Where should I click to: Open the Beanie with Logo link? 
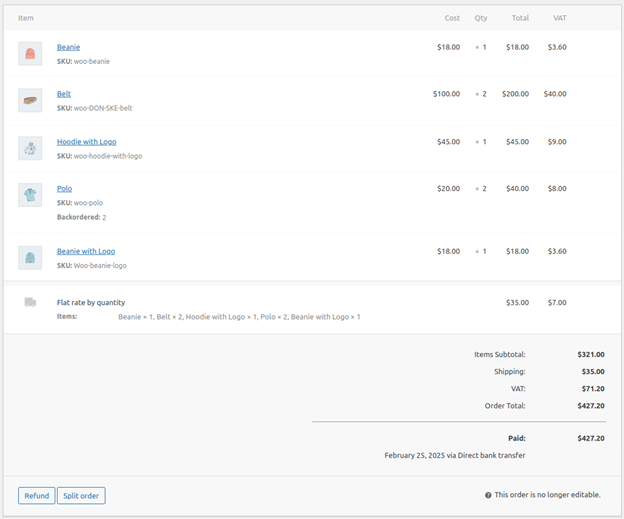86,252
